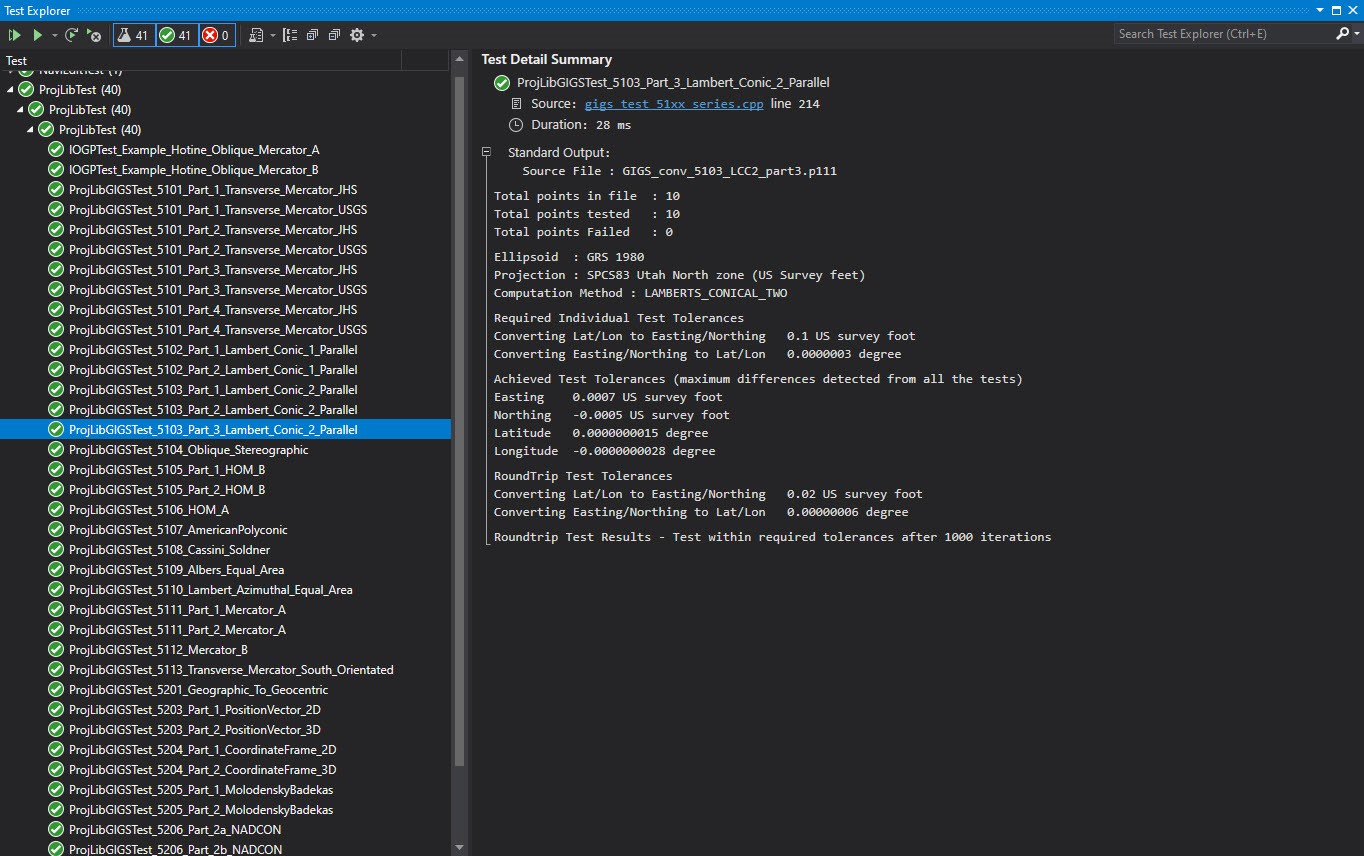Click the Cancel test run icon
This screenshot has height=856, width=1364.
(94, 35)
